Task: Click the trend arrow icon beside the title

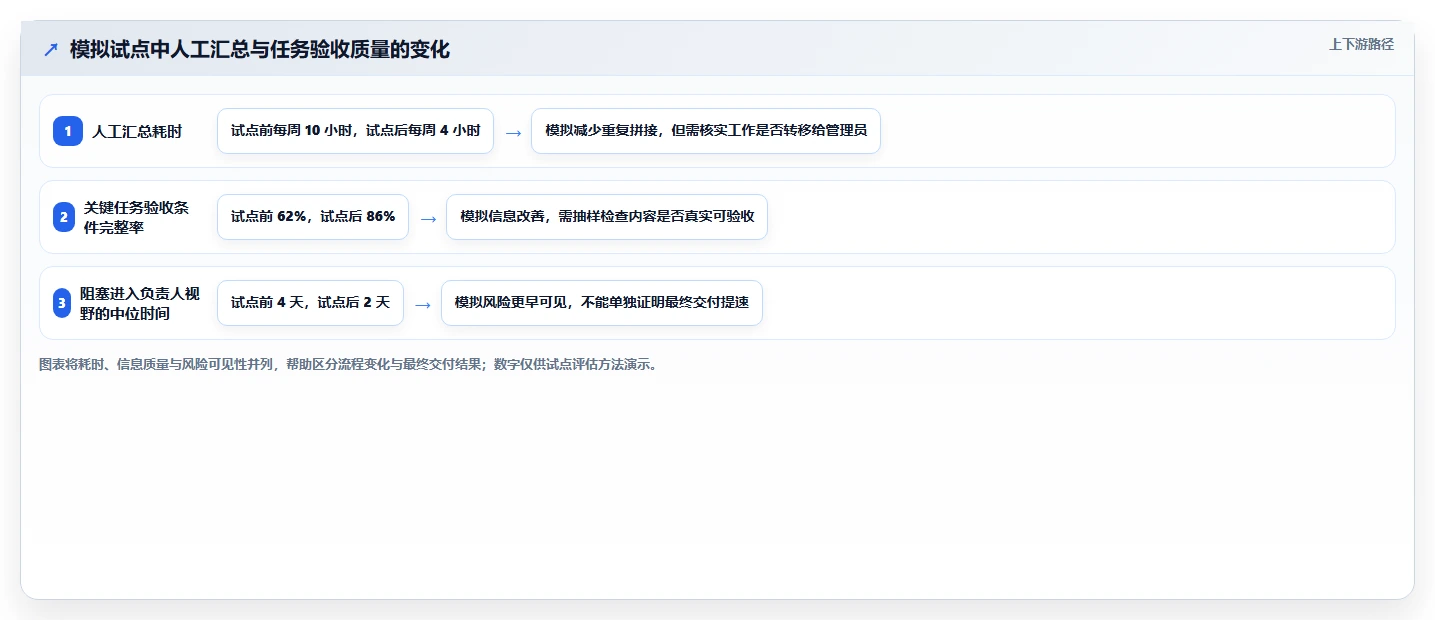Action: [51, 50]
